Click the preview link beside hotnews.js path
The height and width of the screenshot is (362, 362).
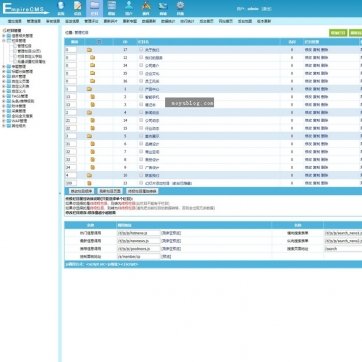(x=171, y=233)
